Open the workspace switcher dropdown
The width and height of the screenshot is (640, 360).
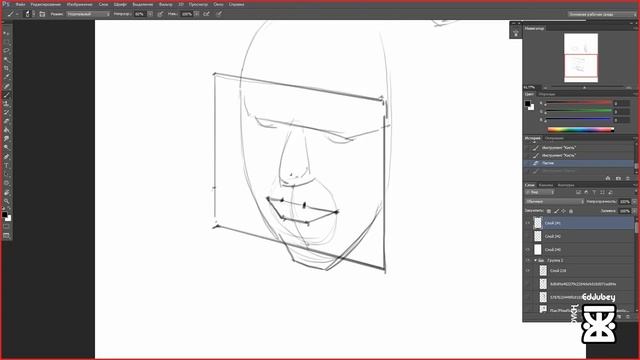point(602,14)
